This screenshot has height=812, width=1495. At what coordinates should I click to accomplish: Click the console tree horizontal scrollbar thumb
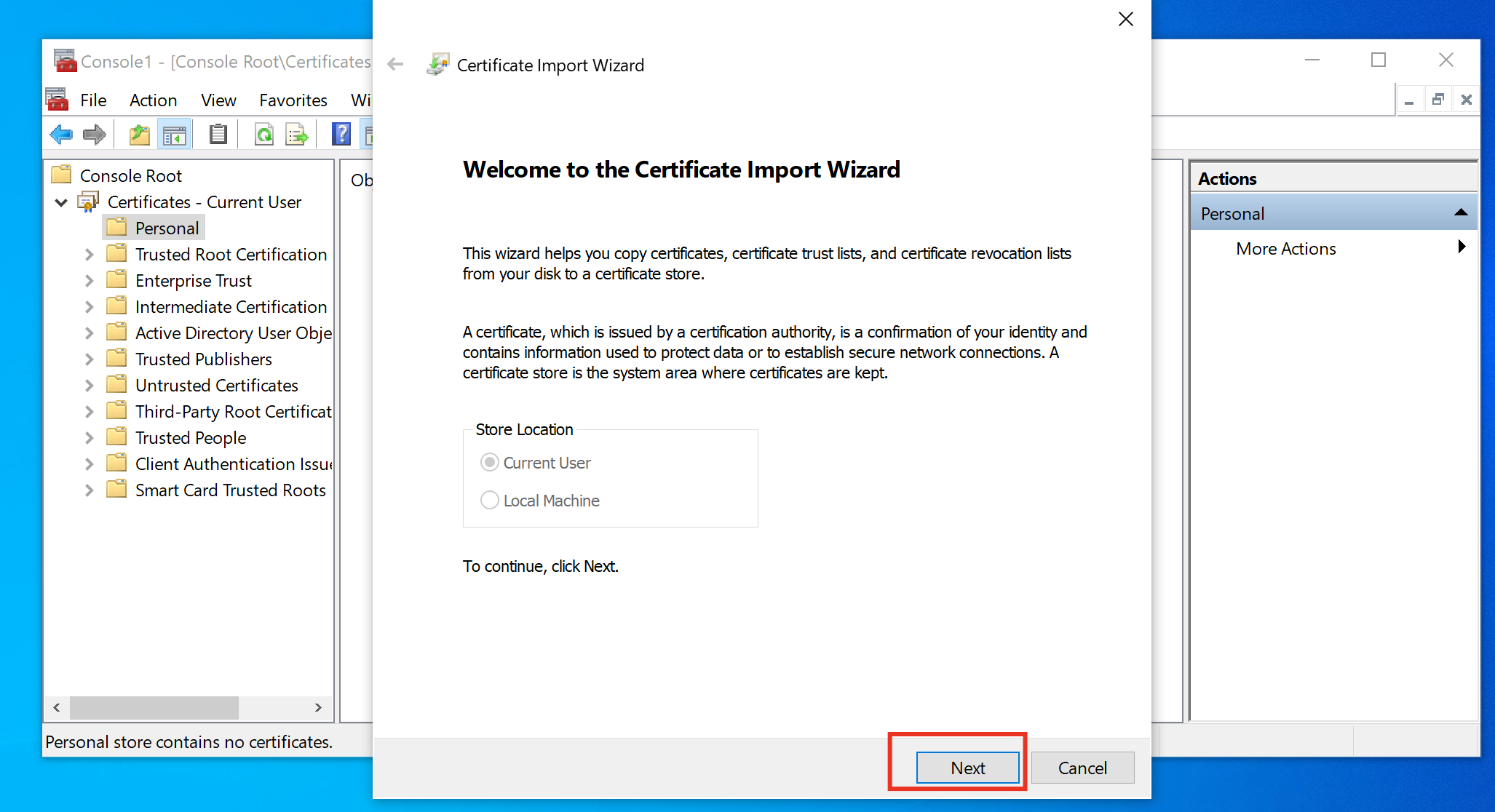pyautogui.click(x=154, y=707)
